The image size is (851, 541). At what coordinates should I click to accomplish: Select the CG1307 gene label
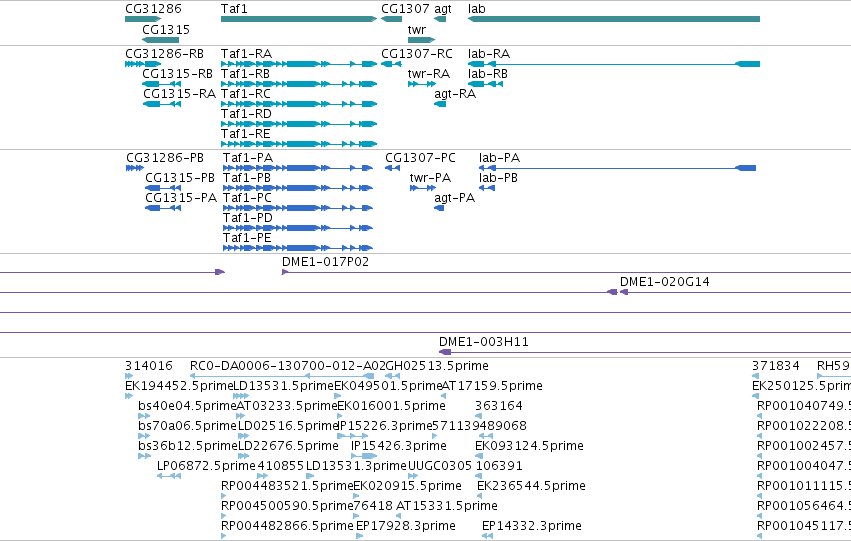[405, 9]
